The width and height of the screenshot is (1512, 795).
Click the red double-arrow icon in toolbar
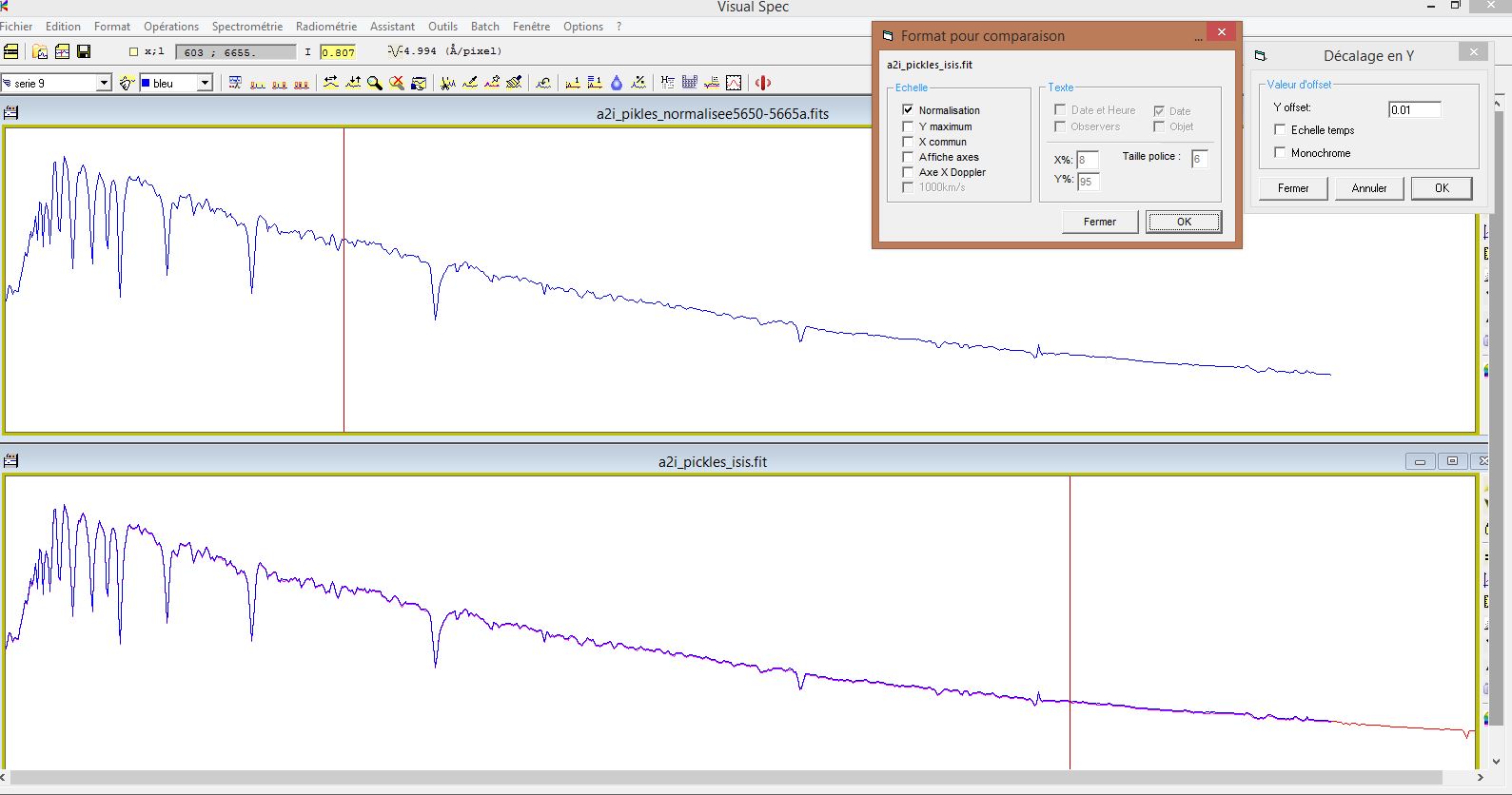(762, 83)
